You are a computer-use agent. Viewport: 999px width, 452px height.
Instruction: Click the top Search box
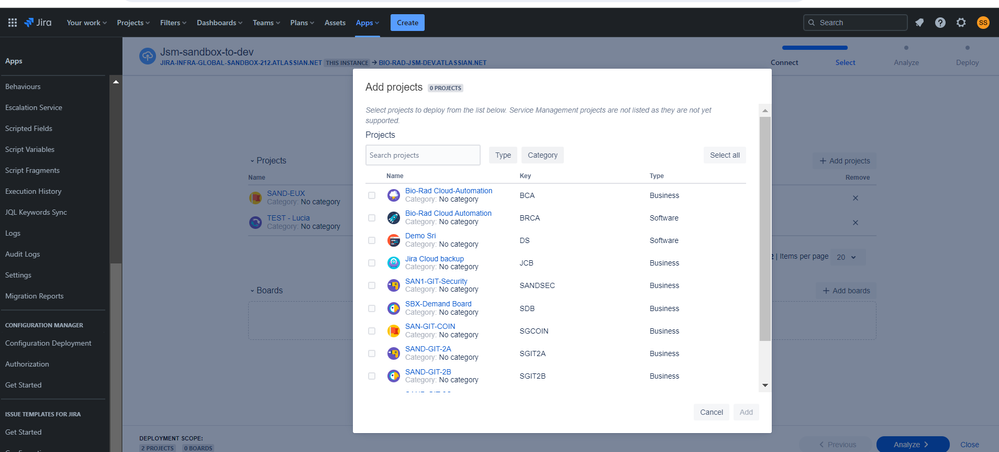coord(855,22)
